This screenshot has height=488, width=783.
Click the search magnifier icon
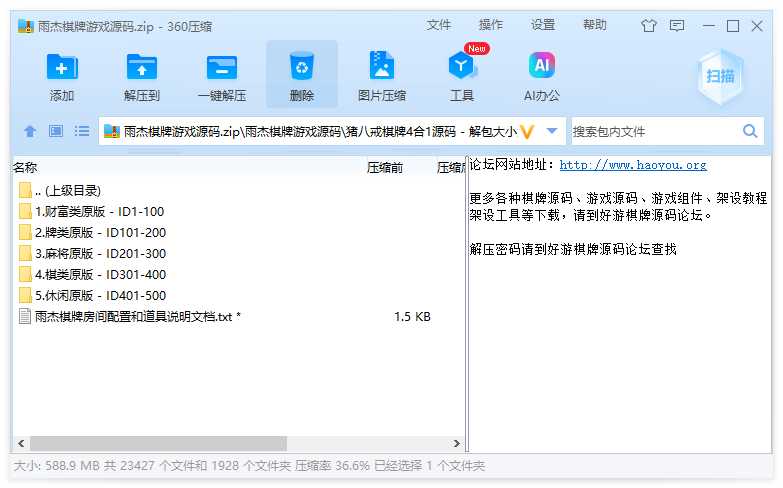(x=750, y=131)
